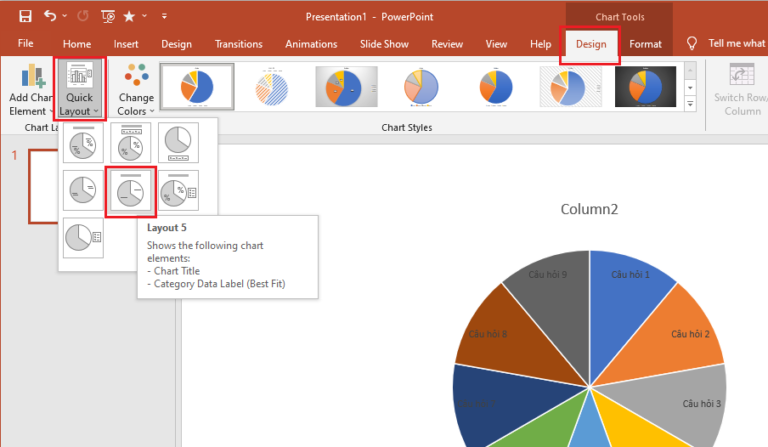Click Switch Row/Column button
The image size is (768, 447).
[741, 90]
